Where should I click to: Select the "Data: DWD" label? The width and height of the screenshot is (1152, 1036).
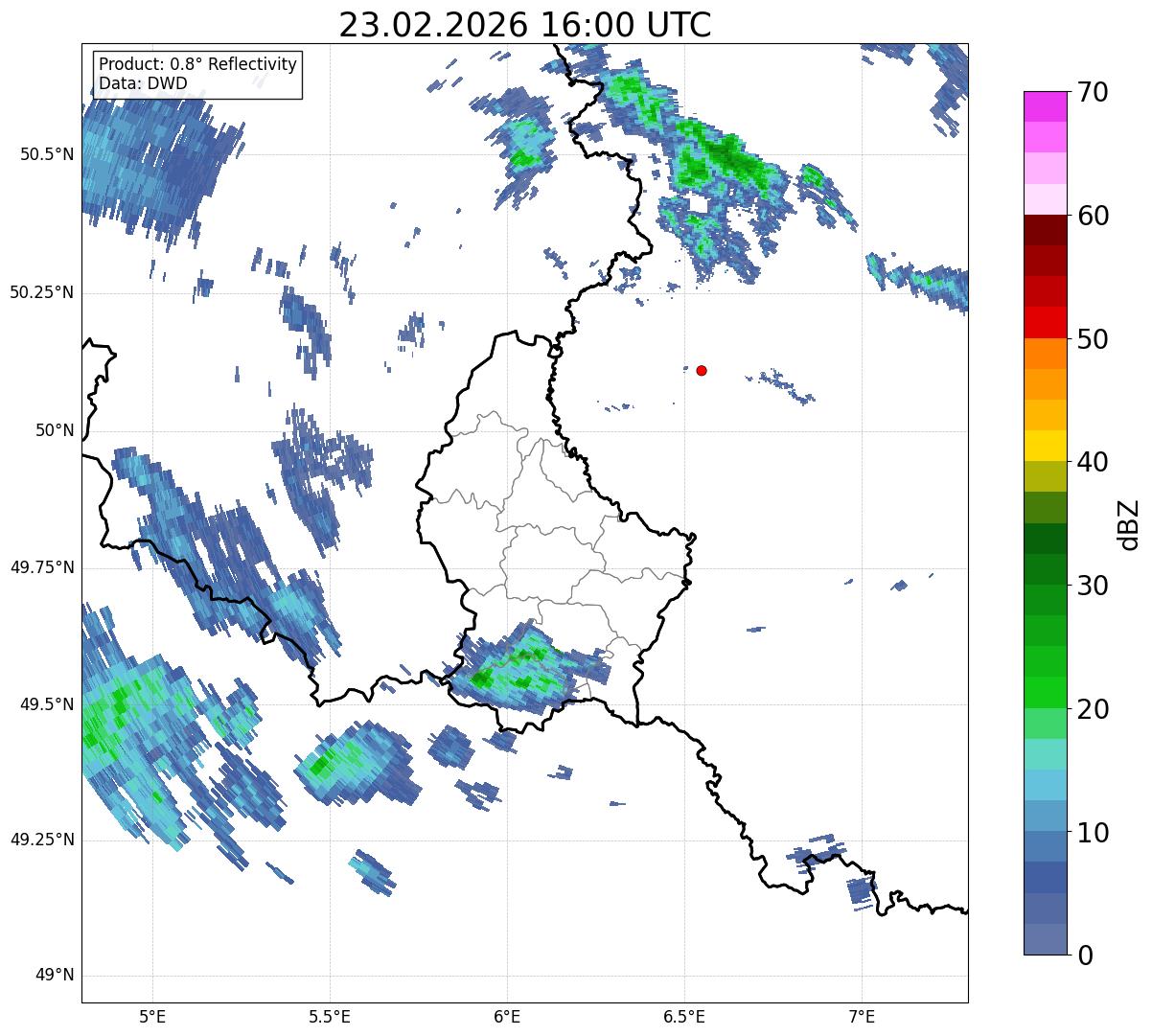pyautogui.click(x=143, y=83)
